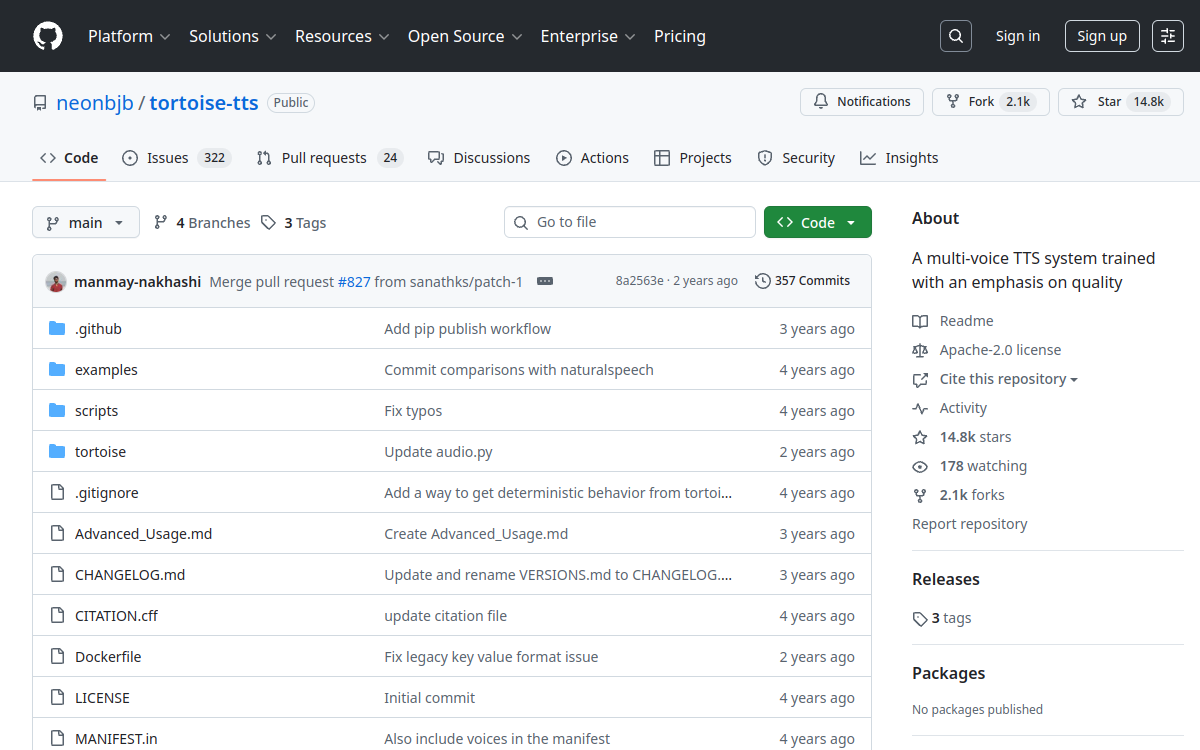This screenshot has width=1200, height=750.
Task: Open the Notifications bell button
Action: click(861, 102)
